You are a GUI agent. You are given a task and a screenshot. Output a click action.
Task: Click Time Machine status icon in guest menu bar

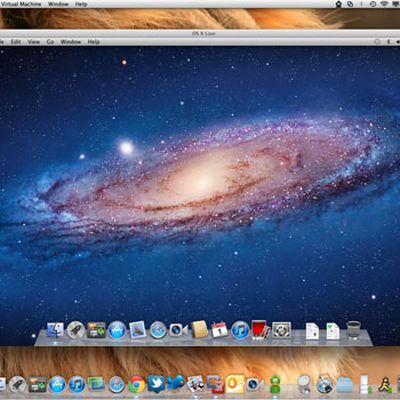tap(377, 42)
